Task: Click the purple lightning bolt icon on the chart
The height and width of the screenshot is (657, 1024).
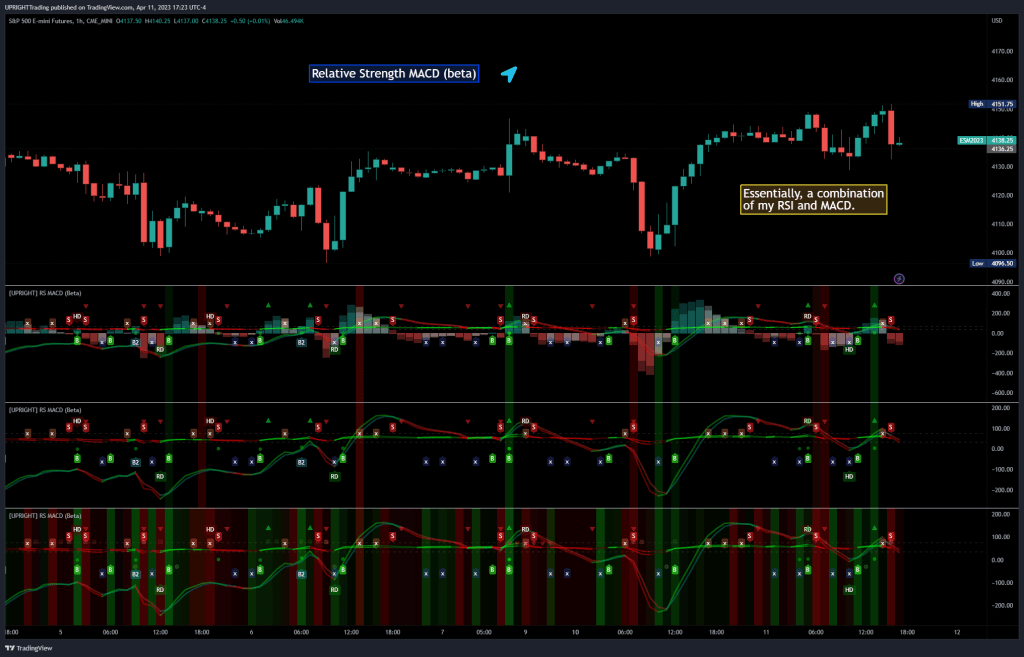Action: pos(898,279)
